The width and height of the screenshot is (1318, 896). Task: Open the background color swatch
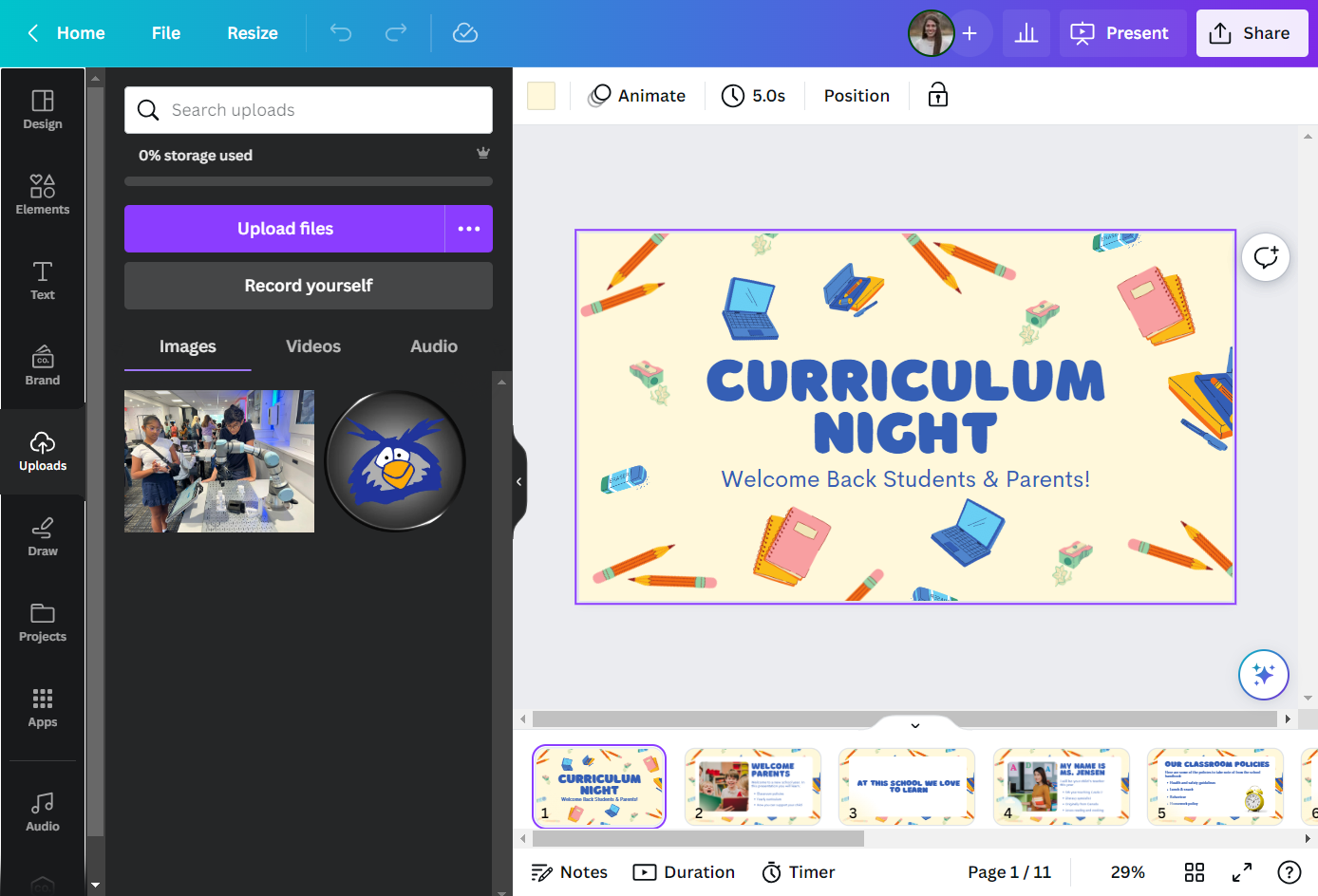click(x=541, y=96)
